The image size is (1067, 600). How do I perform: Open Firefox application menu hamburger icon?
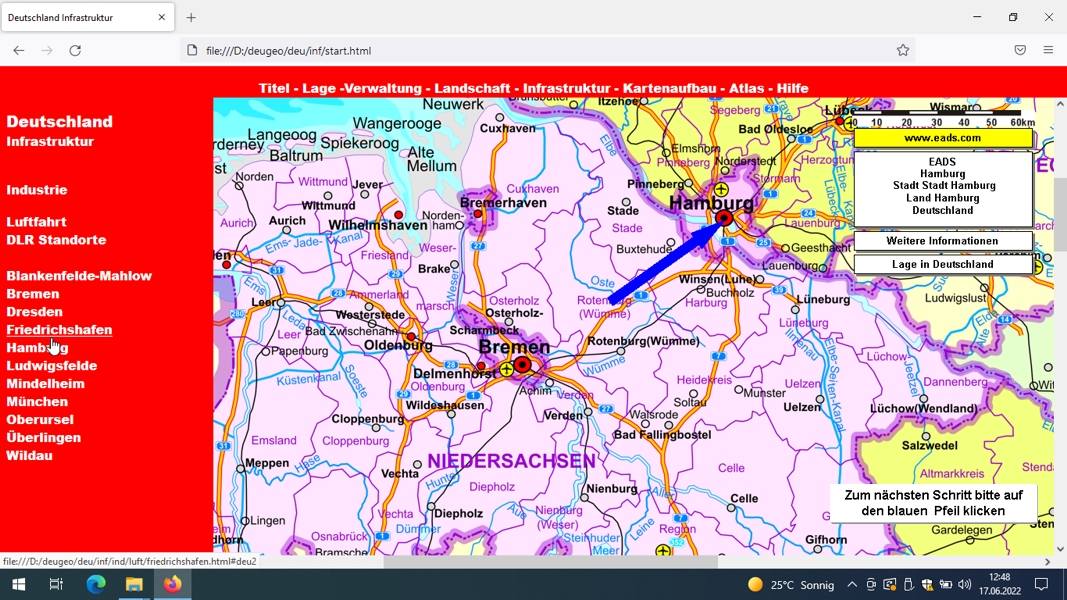1048,50
